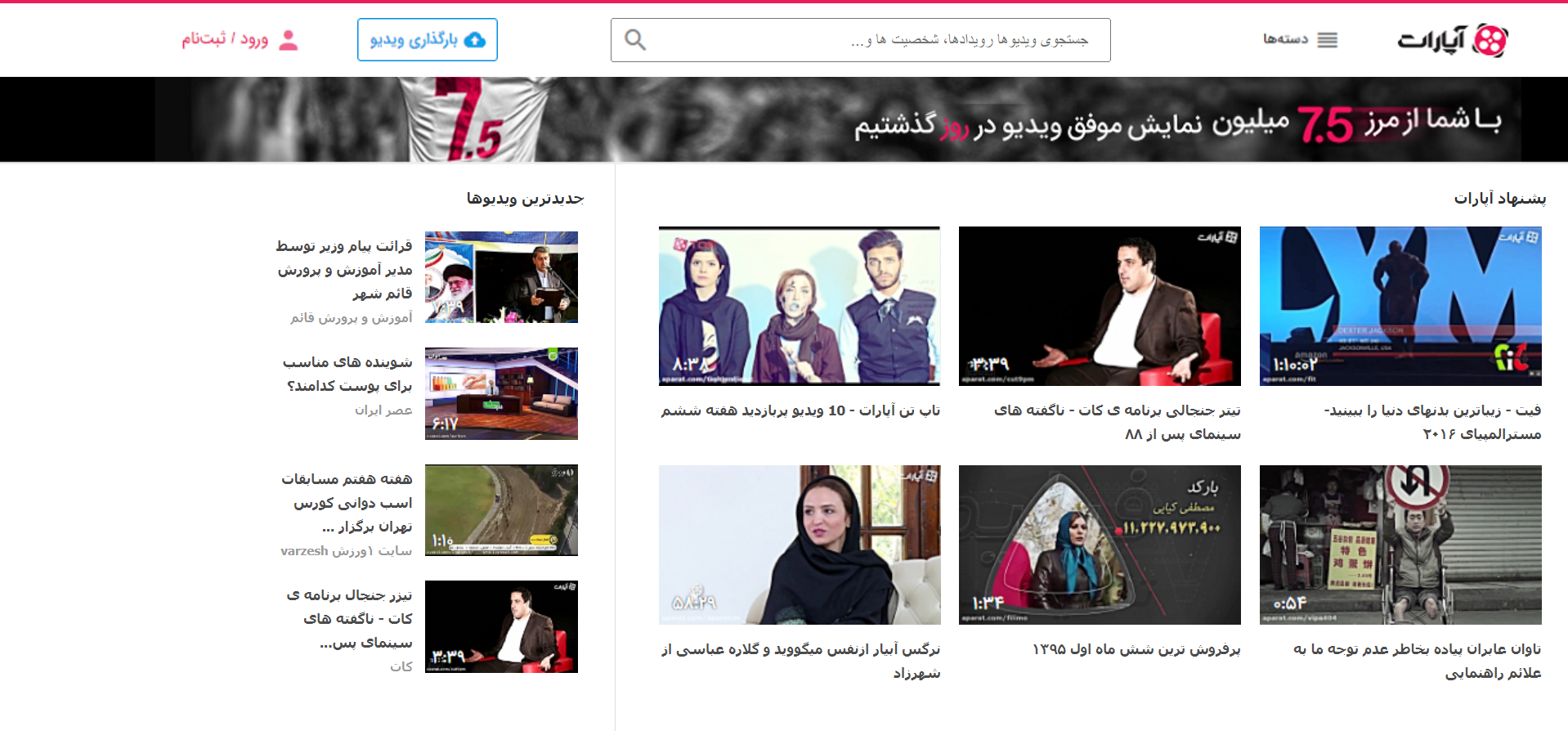The height and width of the screenshot is (731, 1568).
Task: Expand the دسته‌ها categories menu label
Action: pyautogui.click(x=1285, y=39)
